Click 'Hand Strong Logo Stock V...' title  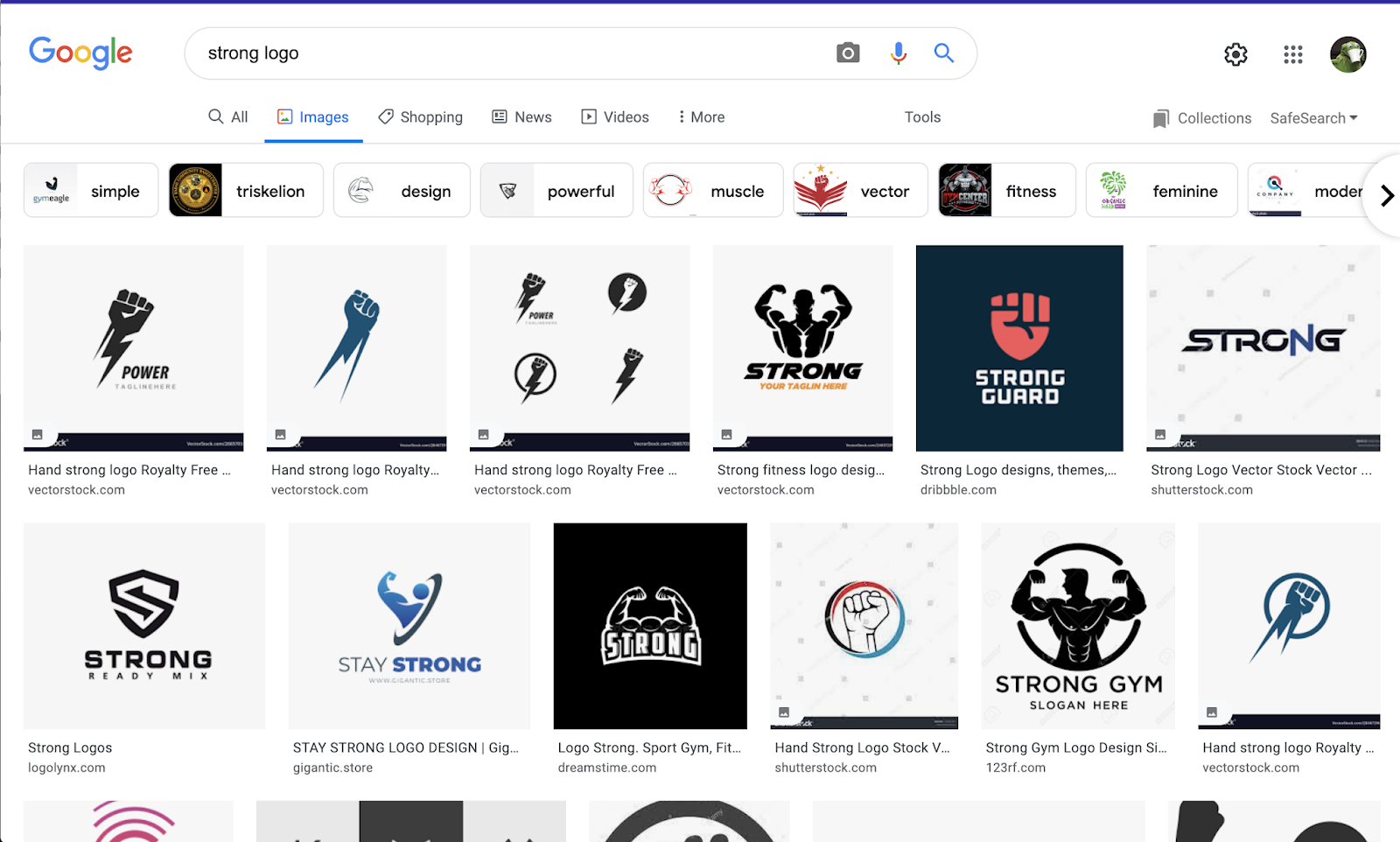tap(862, 747)
